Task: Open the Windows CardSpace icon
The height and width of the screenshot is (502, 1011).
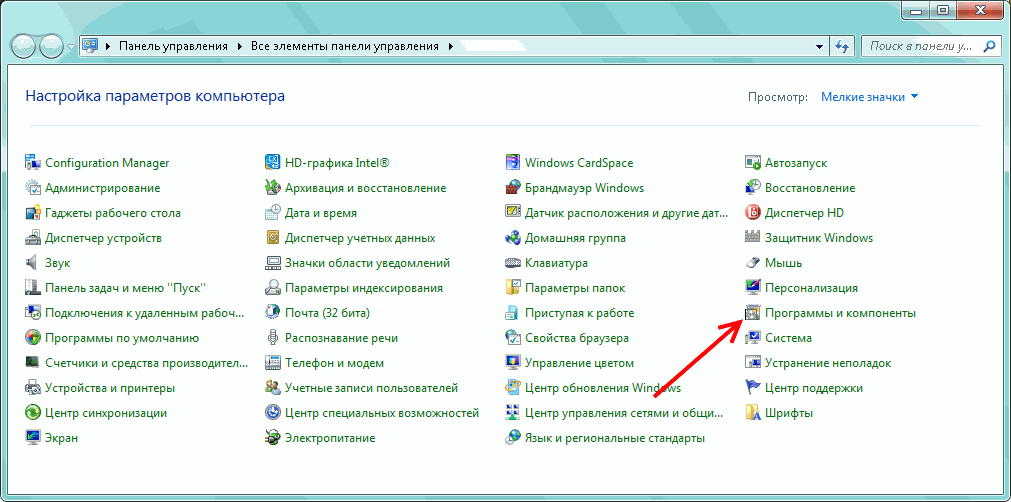Action: [x=513, y=163]
